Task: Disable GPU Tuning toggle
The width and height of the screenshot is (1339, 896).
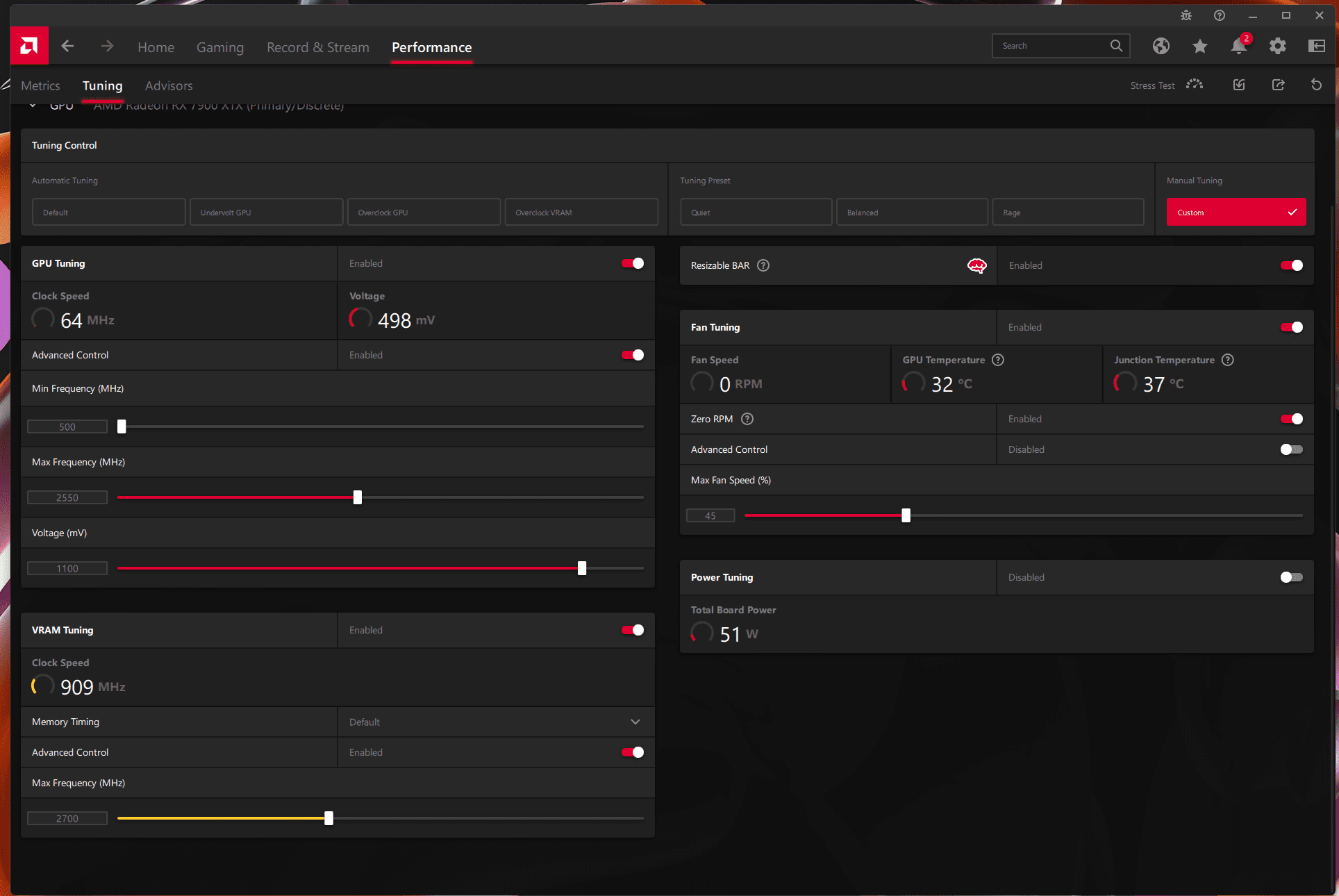Action: click(633, 263)
